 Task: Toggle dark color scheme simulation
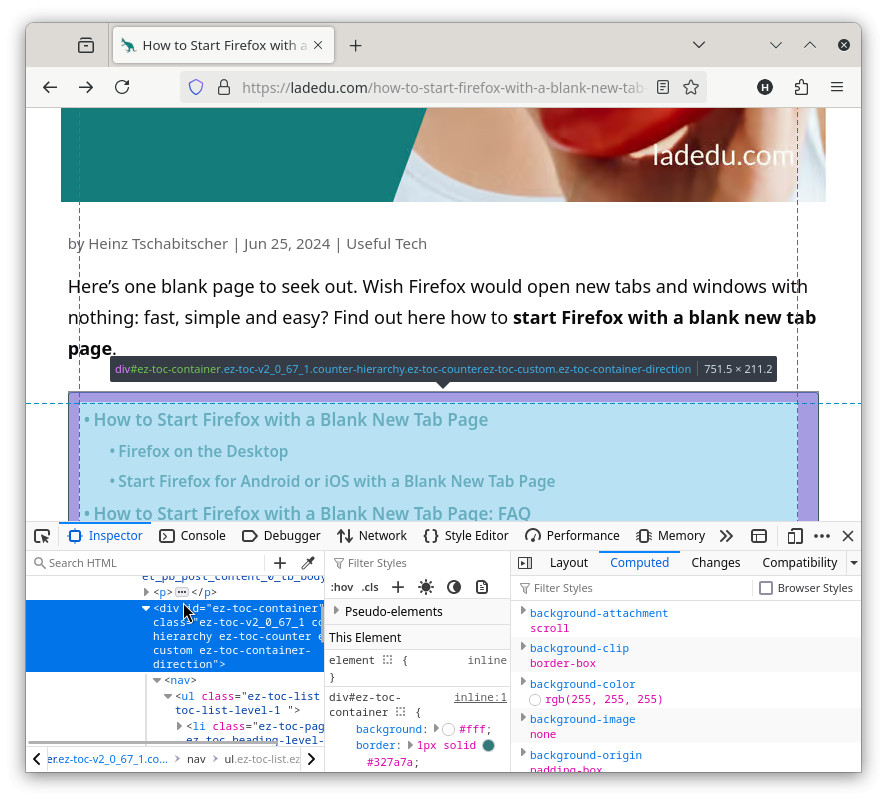click(x=454, y=587)
